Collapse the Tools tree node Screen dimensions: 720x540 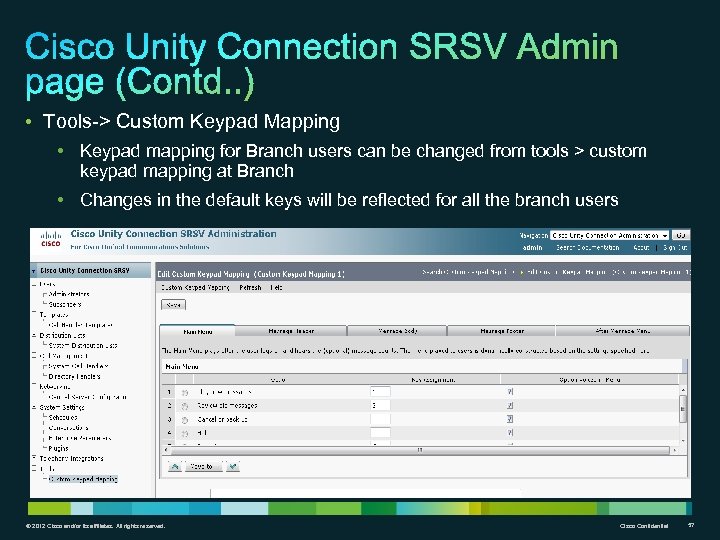[34, 468]
